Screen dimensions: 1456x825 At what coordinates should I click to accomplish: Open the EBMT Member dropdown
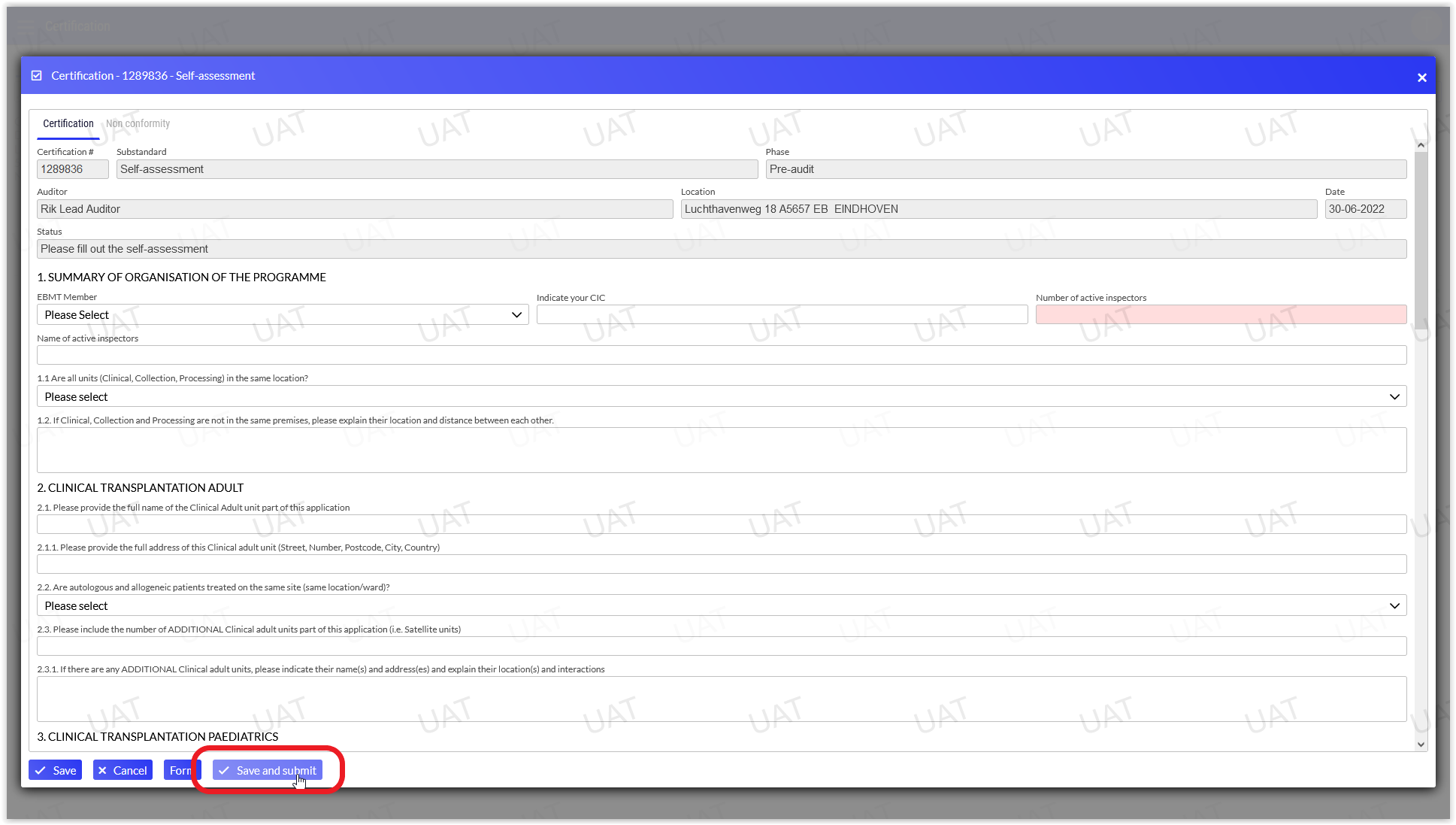tap(282, 314)
